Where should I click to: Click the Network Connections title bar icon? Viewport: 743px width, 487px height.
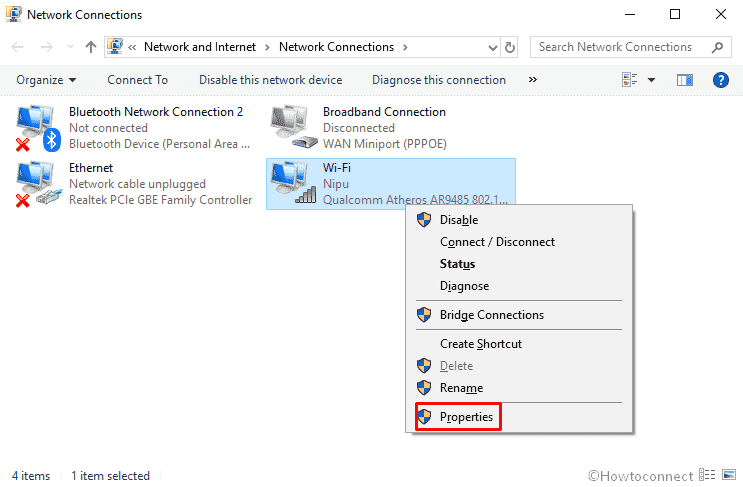(14, 14)
